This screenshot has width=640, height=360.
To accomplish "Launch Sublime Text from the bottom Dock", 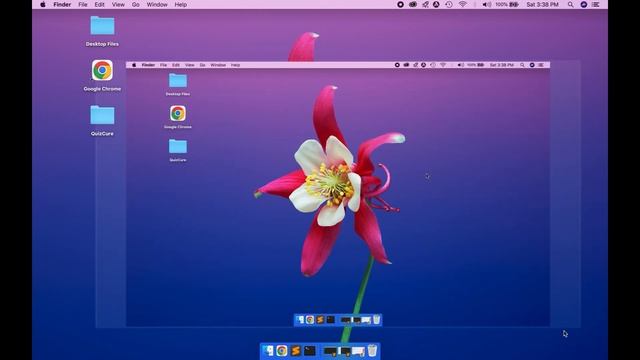I will point(296,351).
